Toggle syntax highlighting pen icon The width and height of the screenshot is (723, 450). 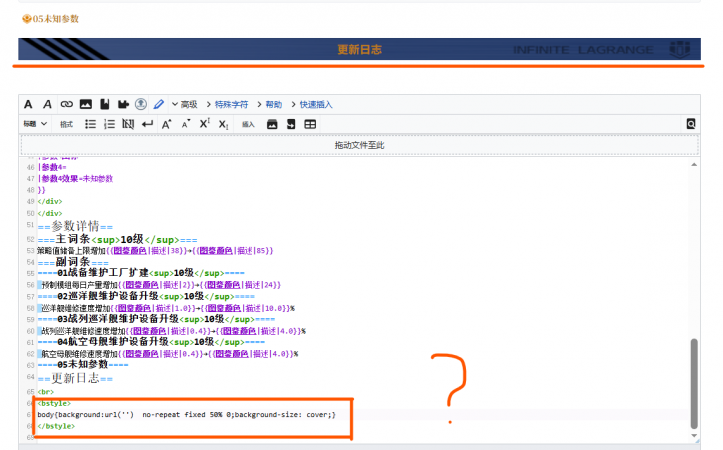159,104
